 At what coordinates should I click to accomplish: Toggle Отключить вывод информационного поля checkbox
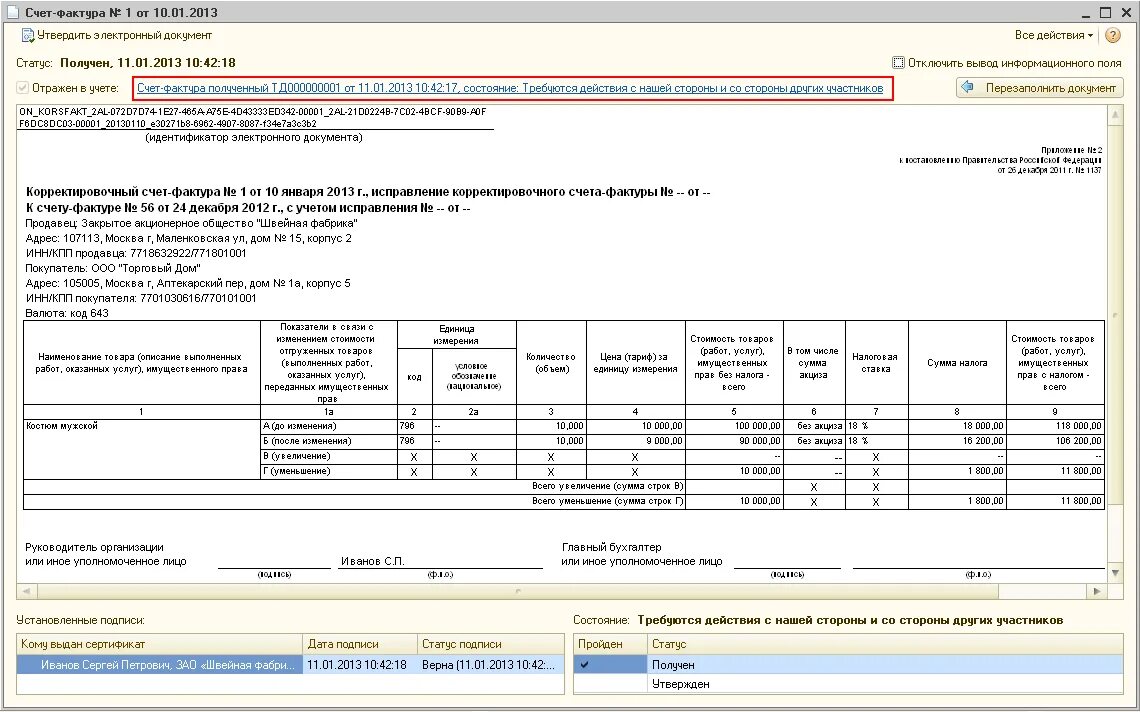point(899,63)
